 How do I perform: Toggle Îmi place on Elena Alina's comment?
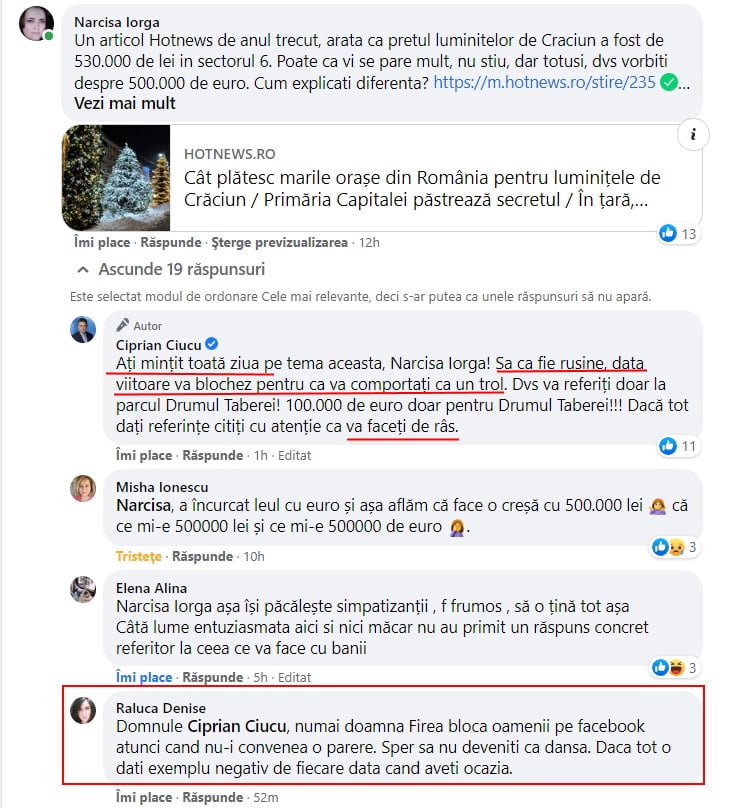pyautogui.click(x=144, y=677)
